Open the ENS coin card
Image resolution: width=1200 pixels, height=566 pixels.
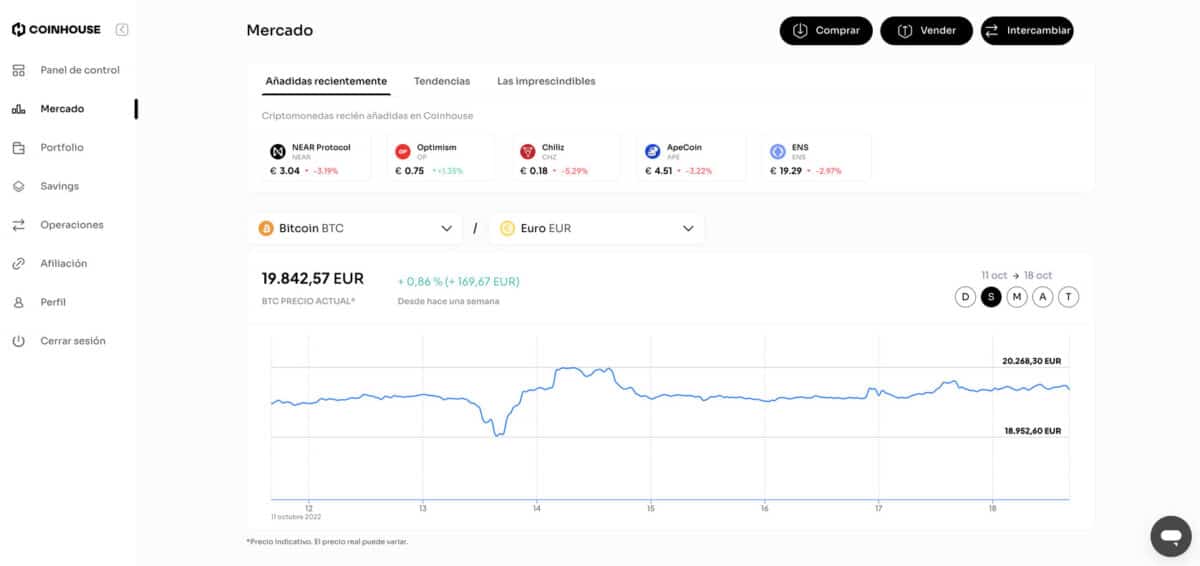[x=815, y=158]
